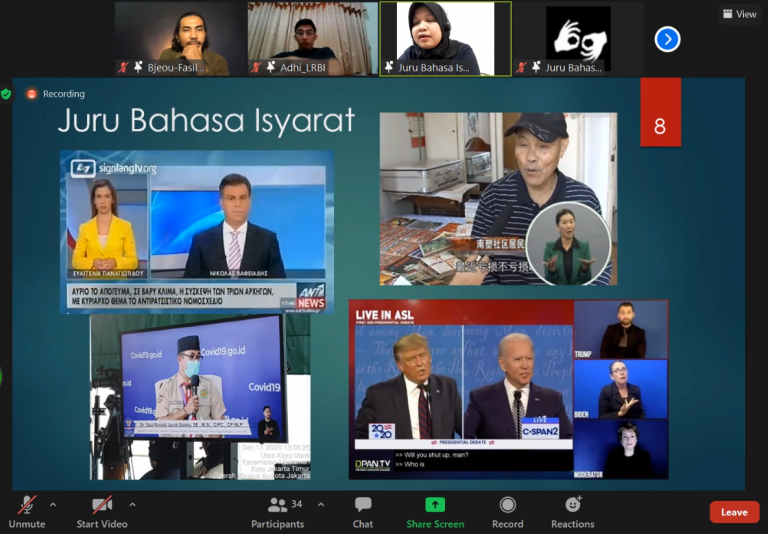Viewport: 768px width, 534px height.
Task: Click the LIVE IN ASL debate image
Action: pyautogui.click(x=508, y=389)
